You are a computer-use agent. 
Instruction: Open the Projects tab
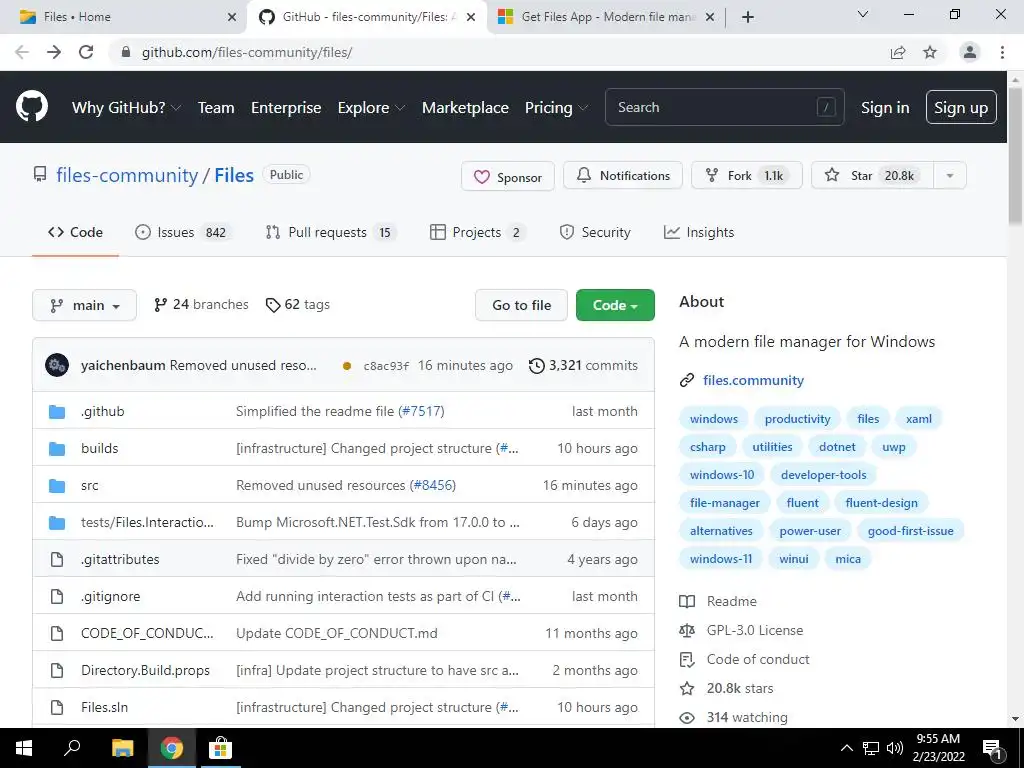(477, 232)
